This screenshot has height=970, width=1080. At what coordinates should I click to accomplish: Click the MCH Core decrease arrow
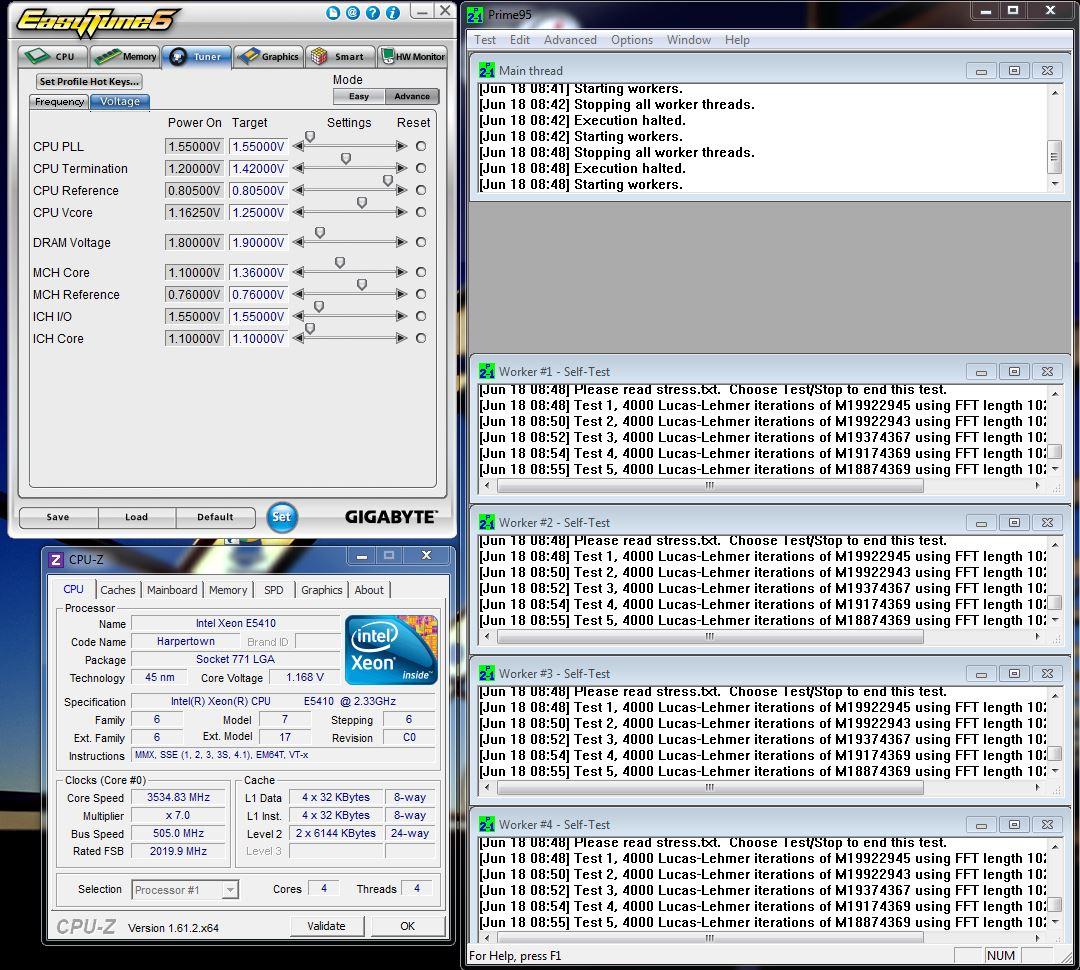[298, 272]
